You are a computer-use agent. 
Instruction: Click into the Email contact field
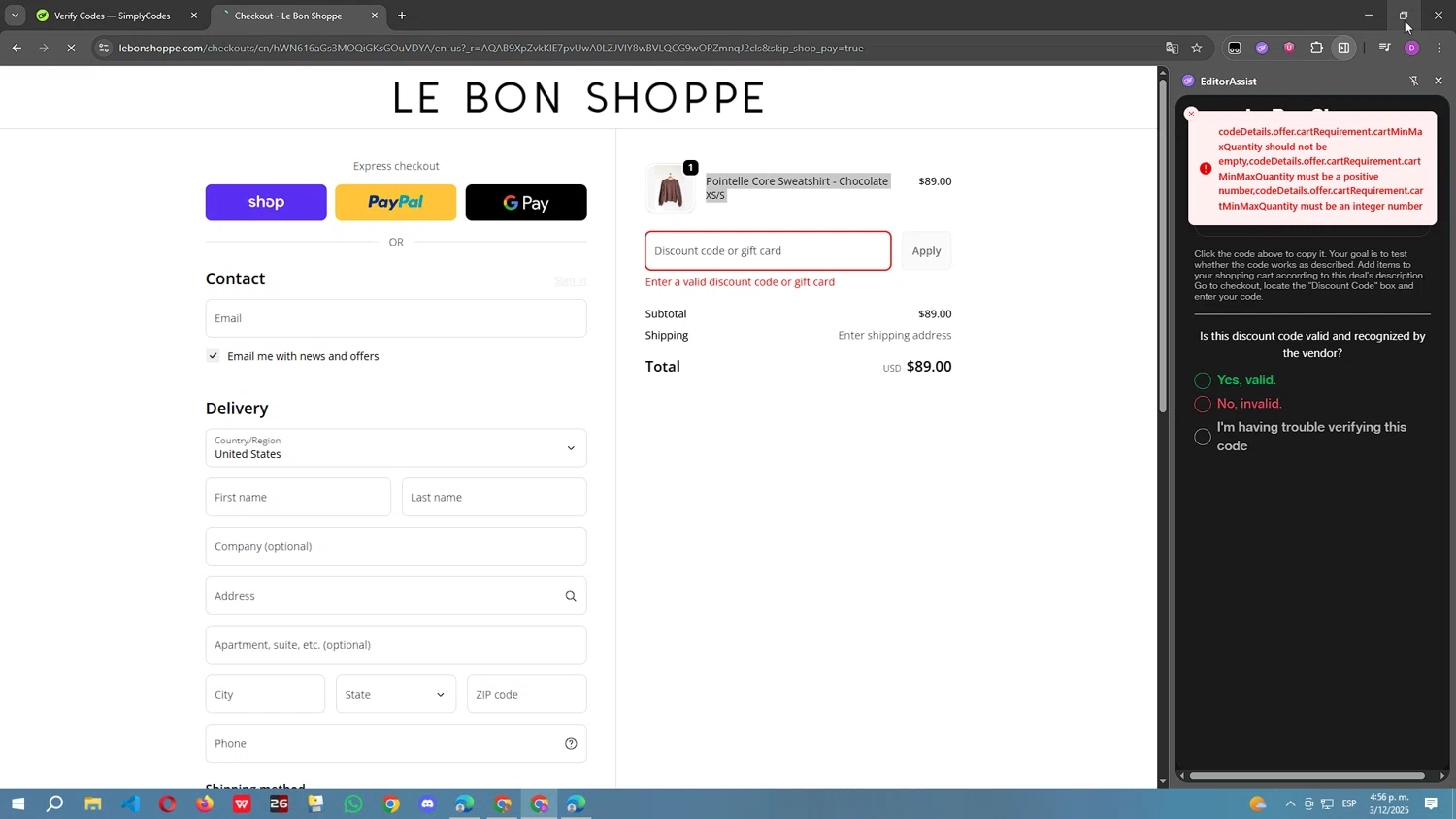tap(396, 318)
